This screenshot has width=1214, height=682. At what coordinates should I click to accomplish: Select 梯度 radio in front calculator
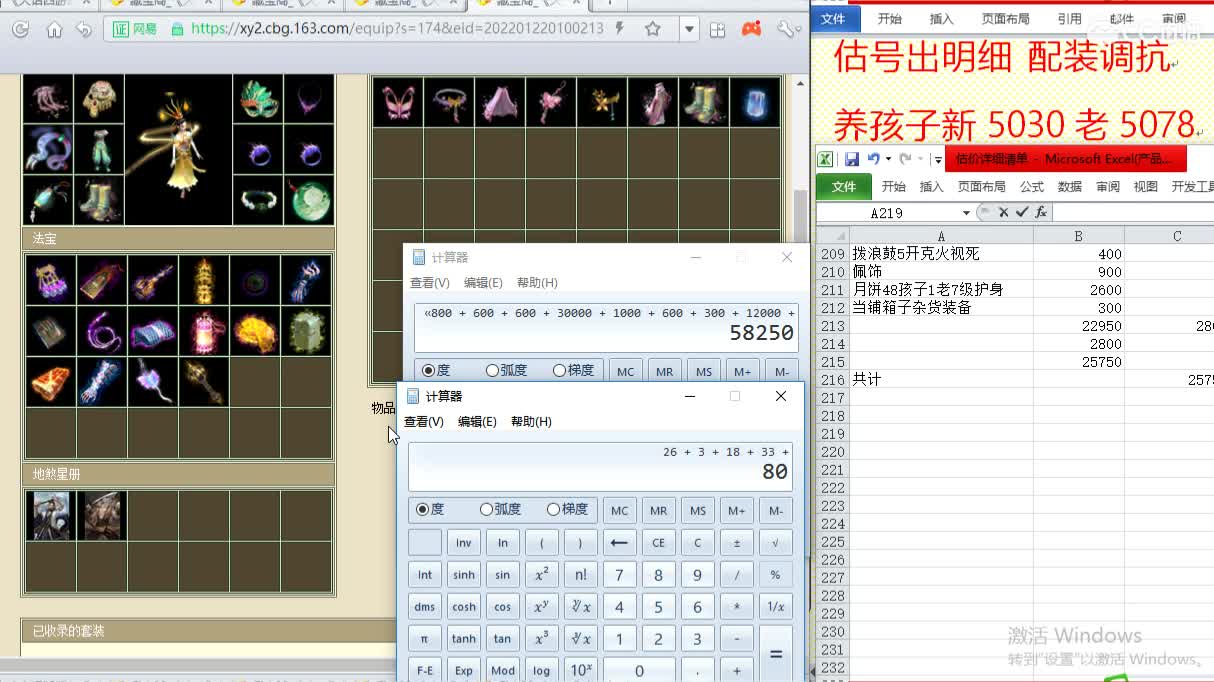click(x=568, y=509)
